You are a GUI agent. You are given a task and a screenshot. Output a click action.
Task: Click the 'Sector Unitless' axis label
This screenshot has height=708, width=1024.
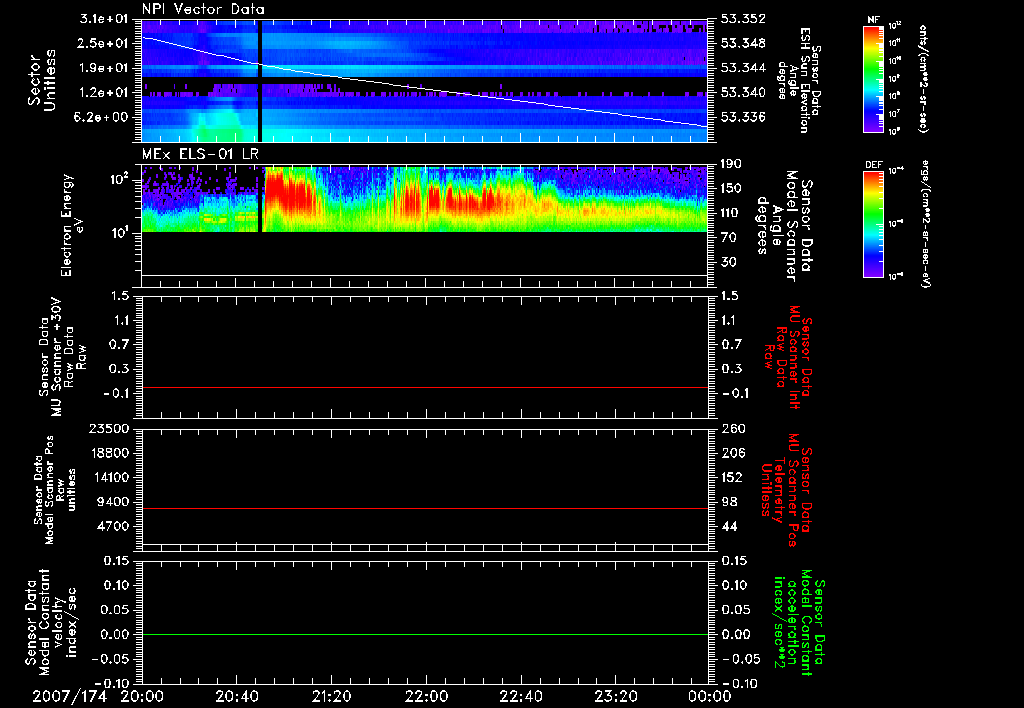pos(41,80)
